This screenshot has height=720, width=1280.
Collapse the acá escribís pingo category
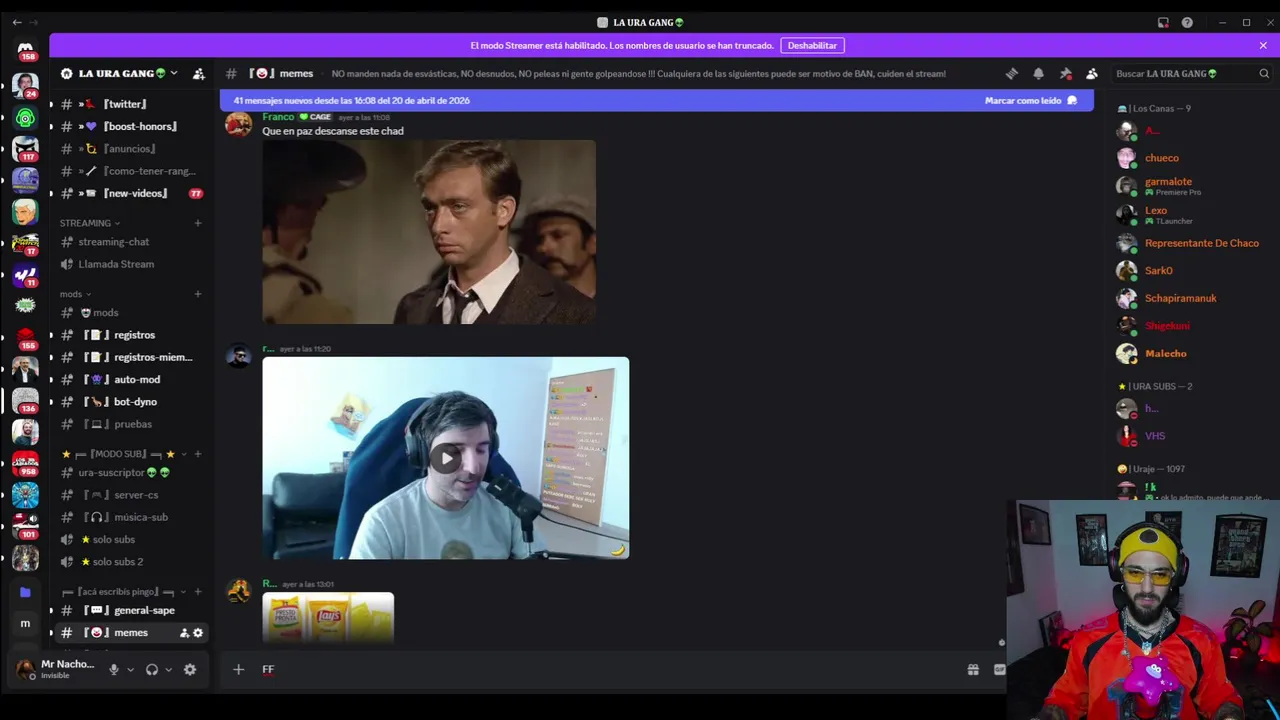coord(124,592)
